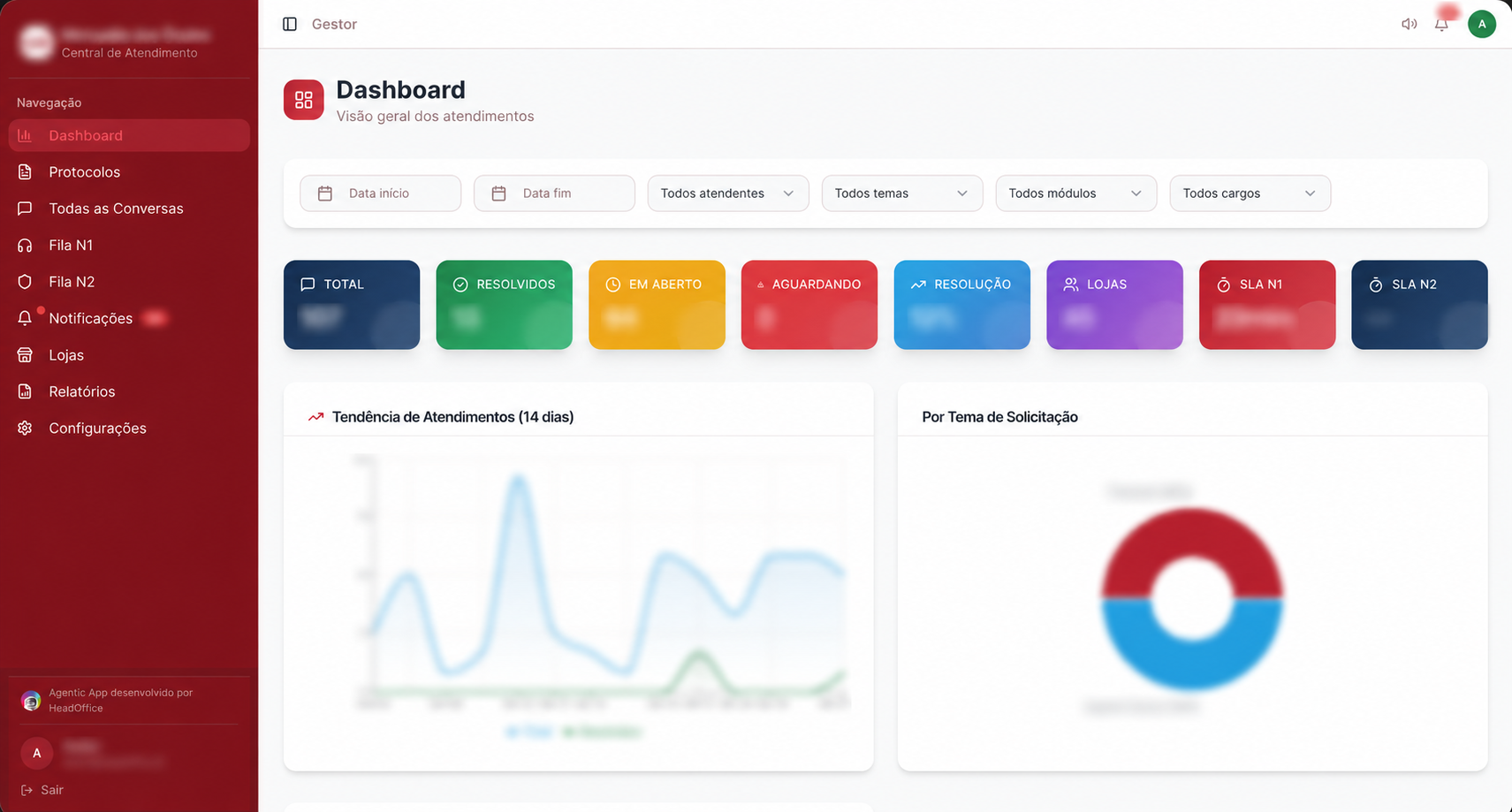Open Protocolos in the sidebar
Screen dimensions: 1512x812
pyautogui.click(x=129, y=172)
